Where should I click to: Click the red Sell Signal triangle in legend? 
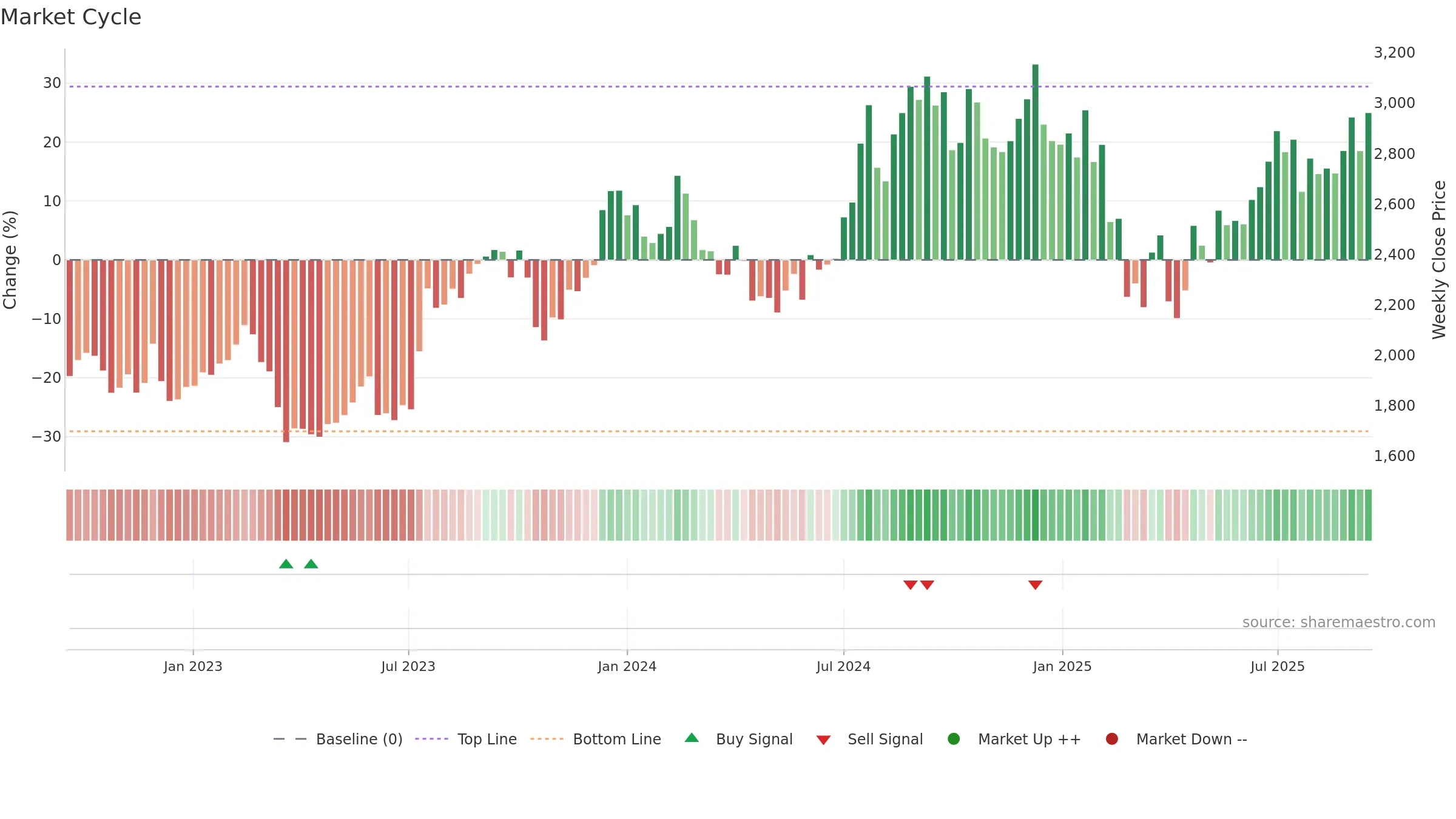pos(823,740)
